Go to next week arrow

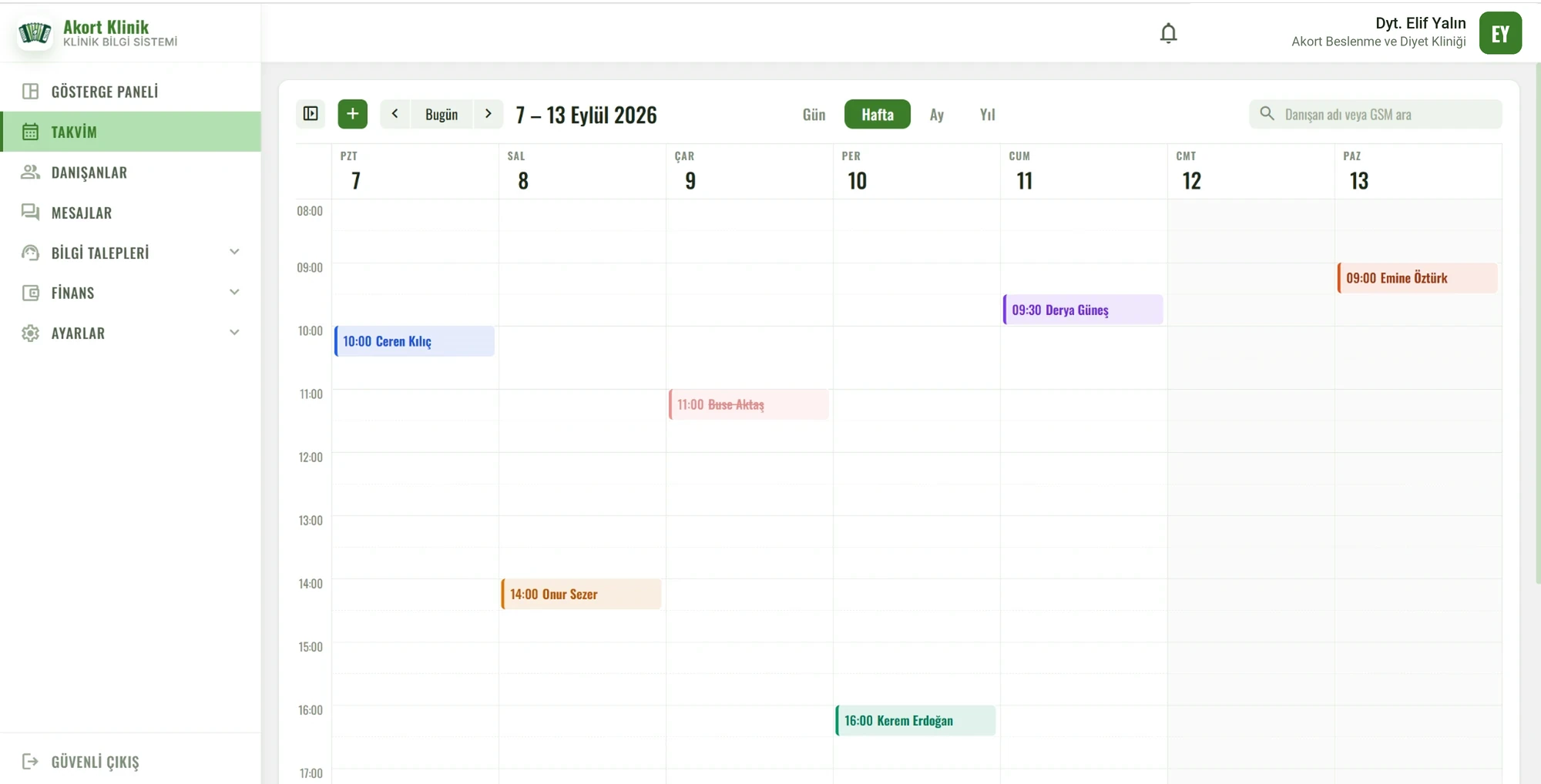(488, 114)
